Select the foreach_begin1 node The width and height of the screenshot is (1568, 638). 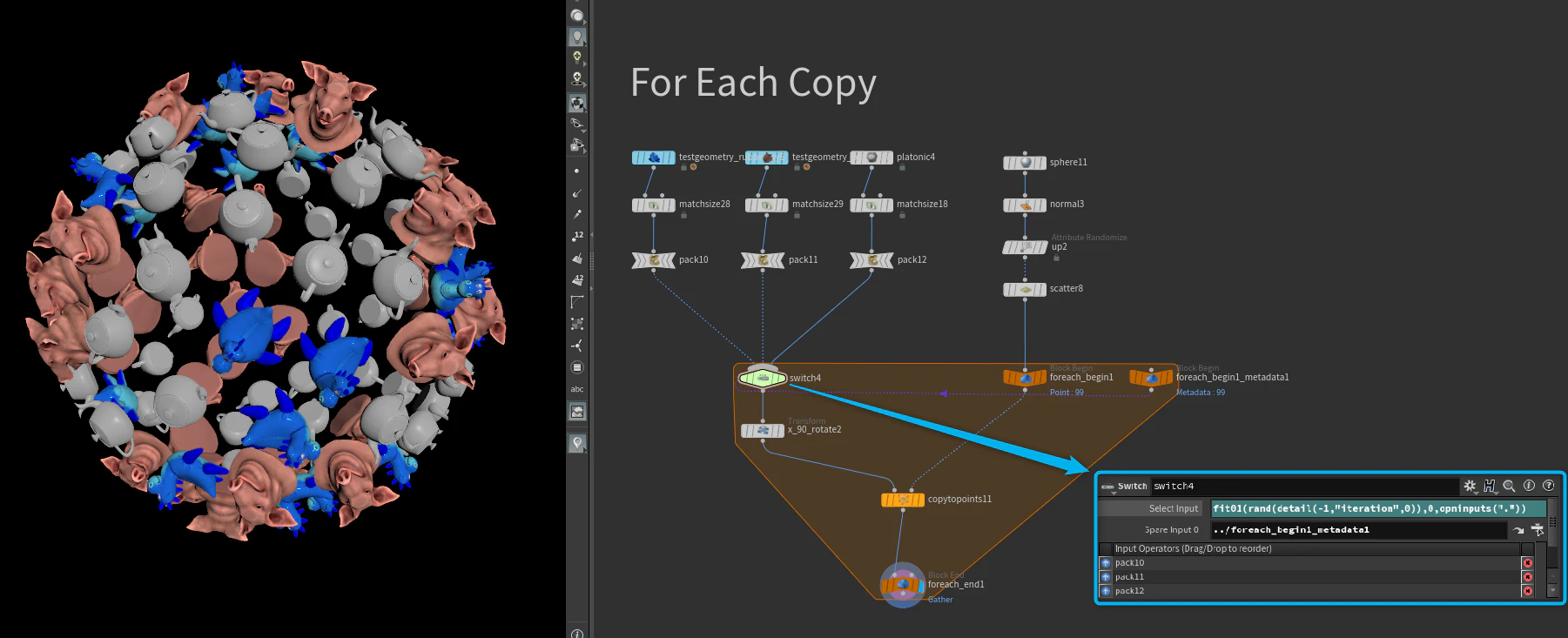pyautogui.click(x=1025, y=377)
